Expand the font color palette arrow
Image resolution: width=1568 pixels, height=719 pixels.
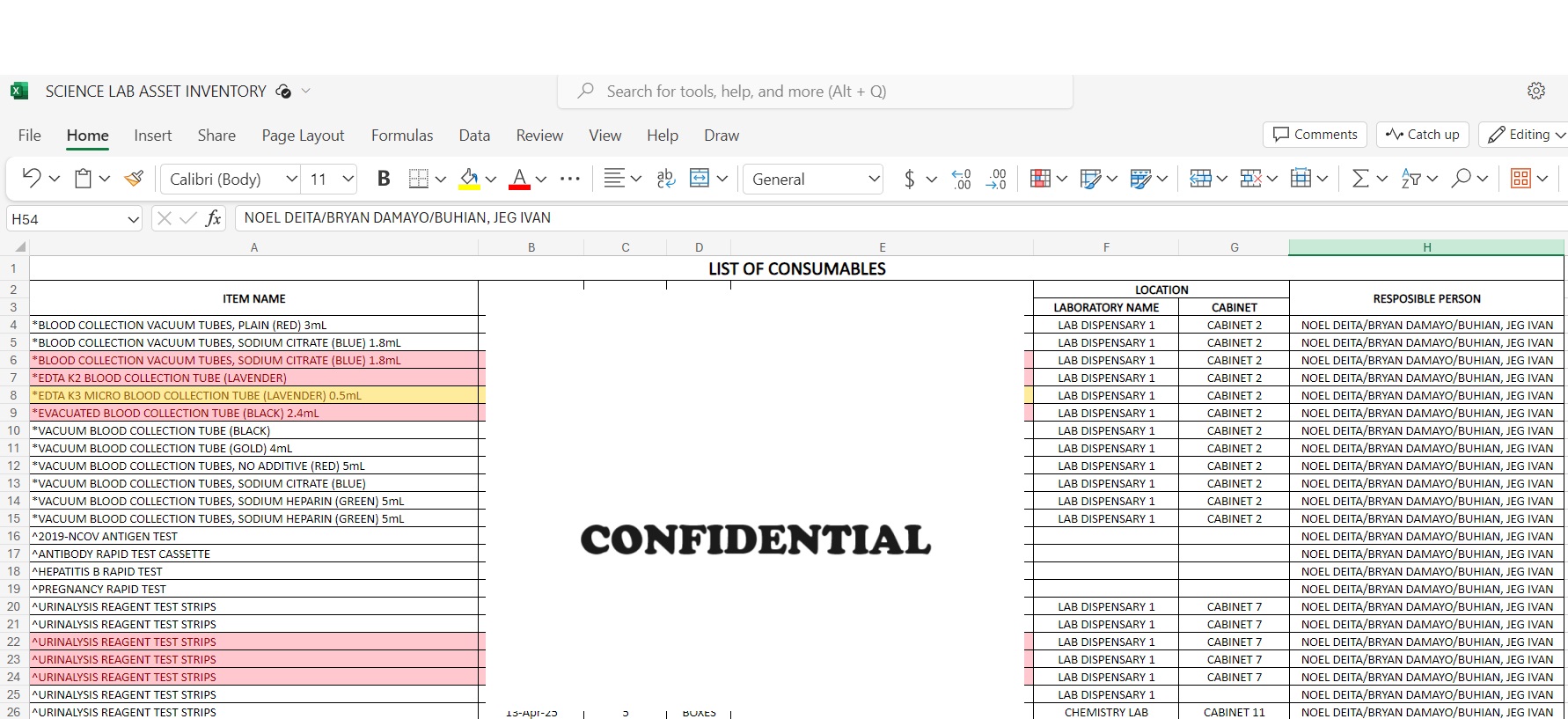pyautogui.click(x=541, y=179)
